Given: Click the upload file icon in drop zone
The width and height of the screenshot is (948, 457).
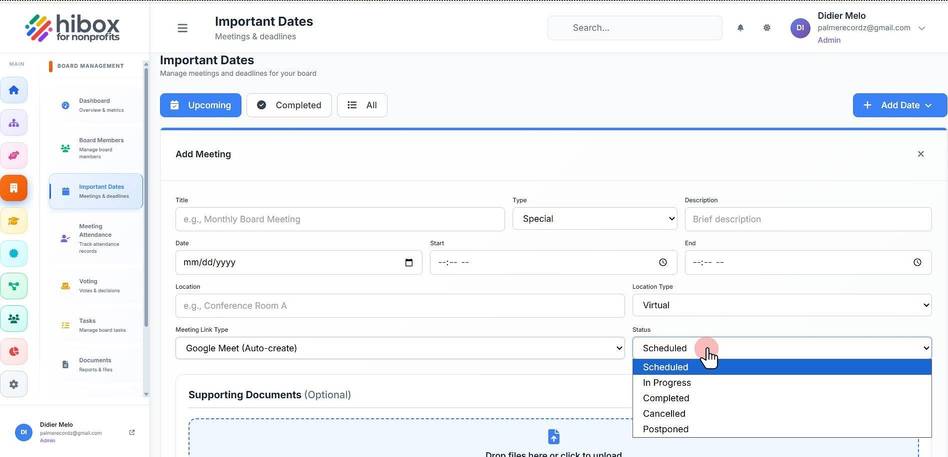Looking at the screenshot, I should pos(553,436).
